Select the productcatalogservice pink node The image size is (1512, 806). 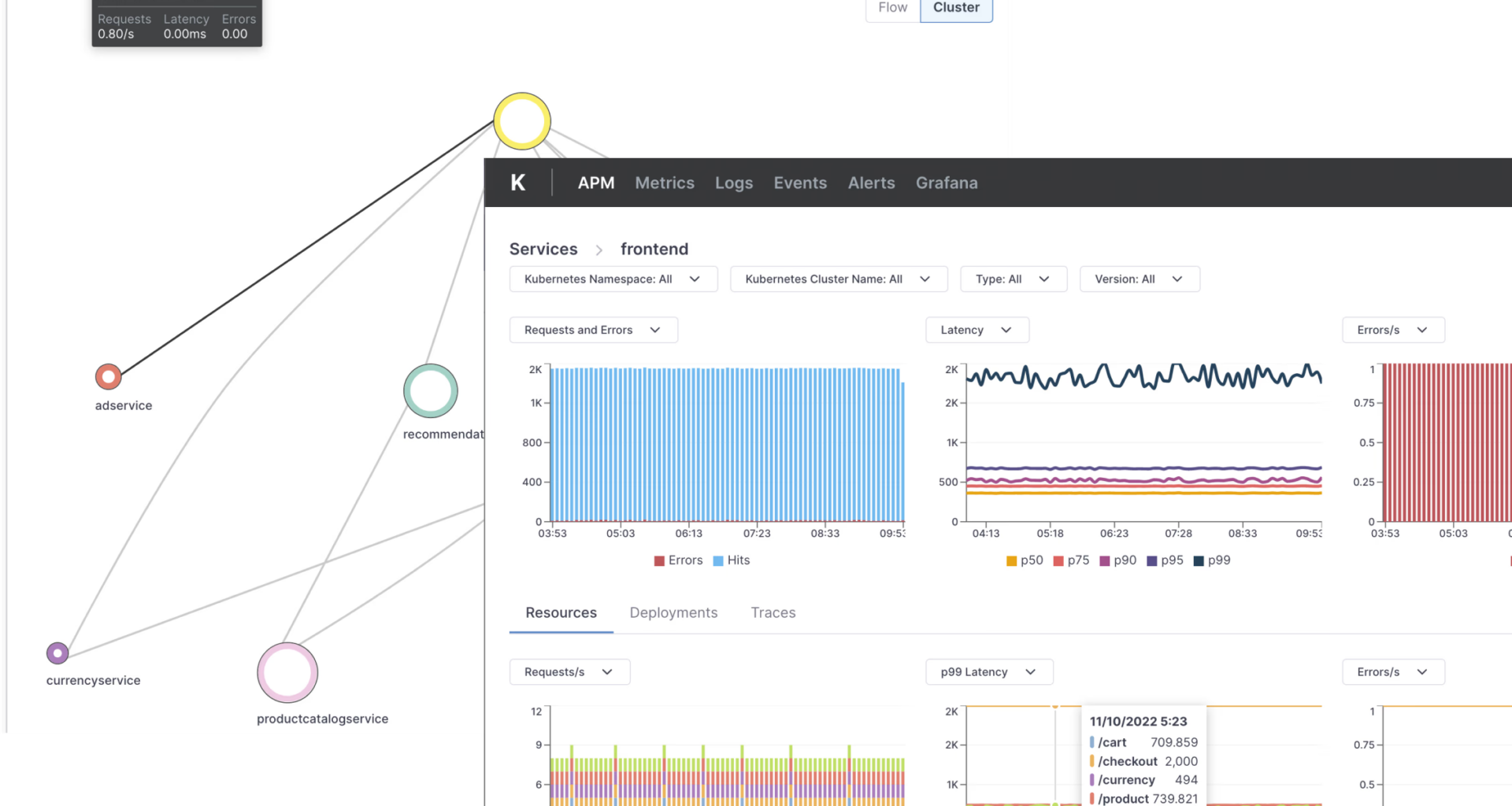pyautogui.click(x=287, y=672)
